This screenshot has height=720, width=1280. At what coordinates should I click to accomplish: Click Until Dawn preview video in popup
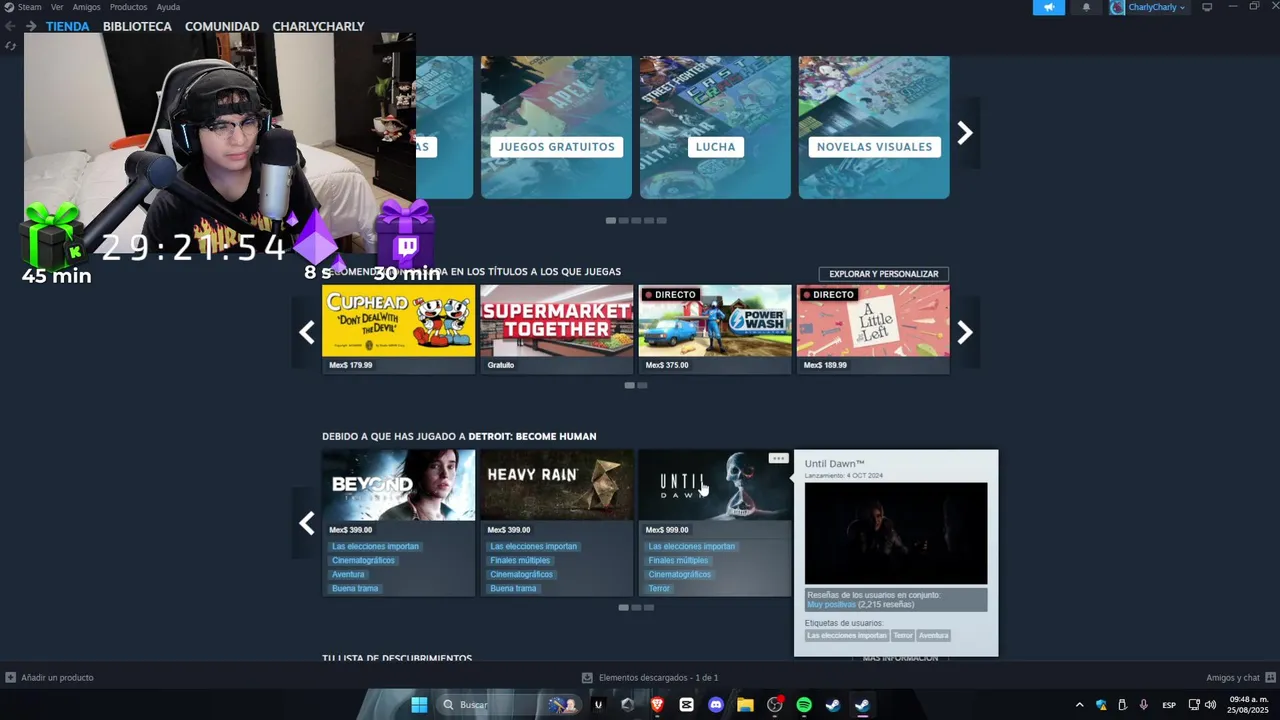click(896, 534)
